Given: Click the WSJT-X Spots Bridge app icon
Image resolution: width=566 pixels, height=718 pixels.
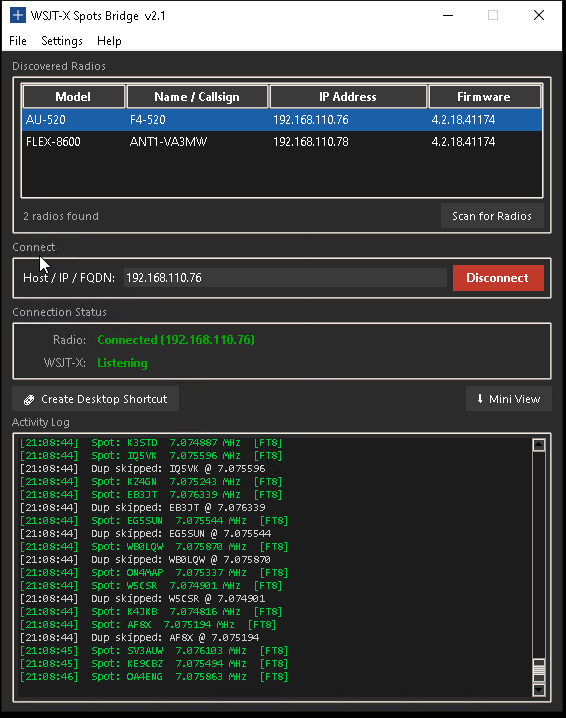Looking at the screenshot, I should [x=17, y=15].
